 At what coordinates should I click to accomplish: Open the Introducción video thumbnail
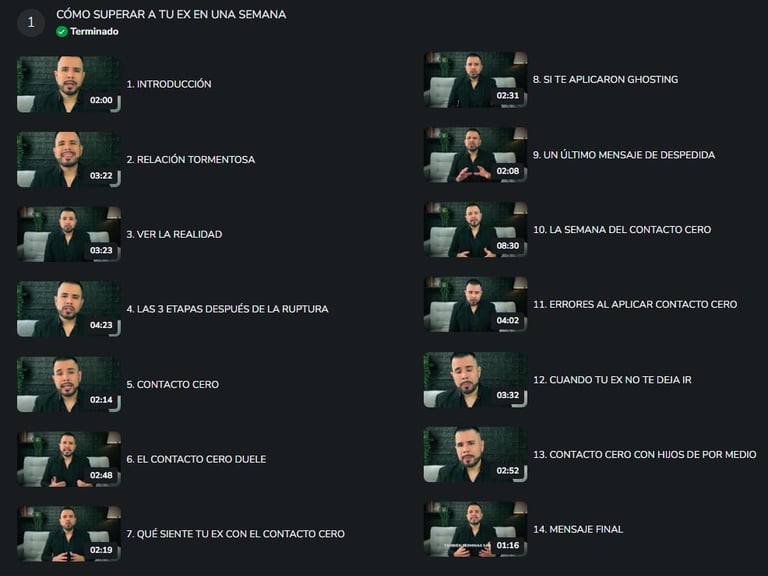[69, 84]
